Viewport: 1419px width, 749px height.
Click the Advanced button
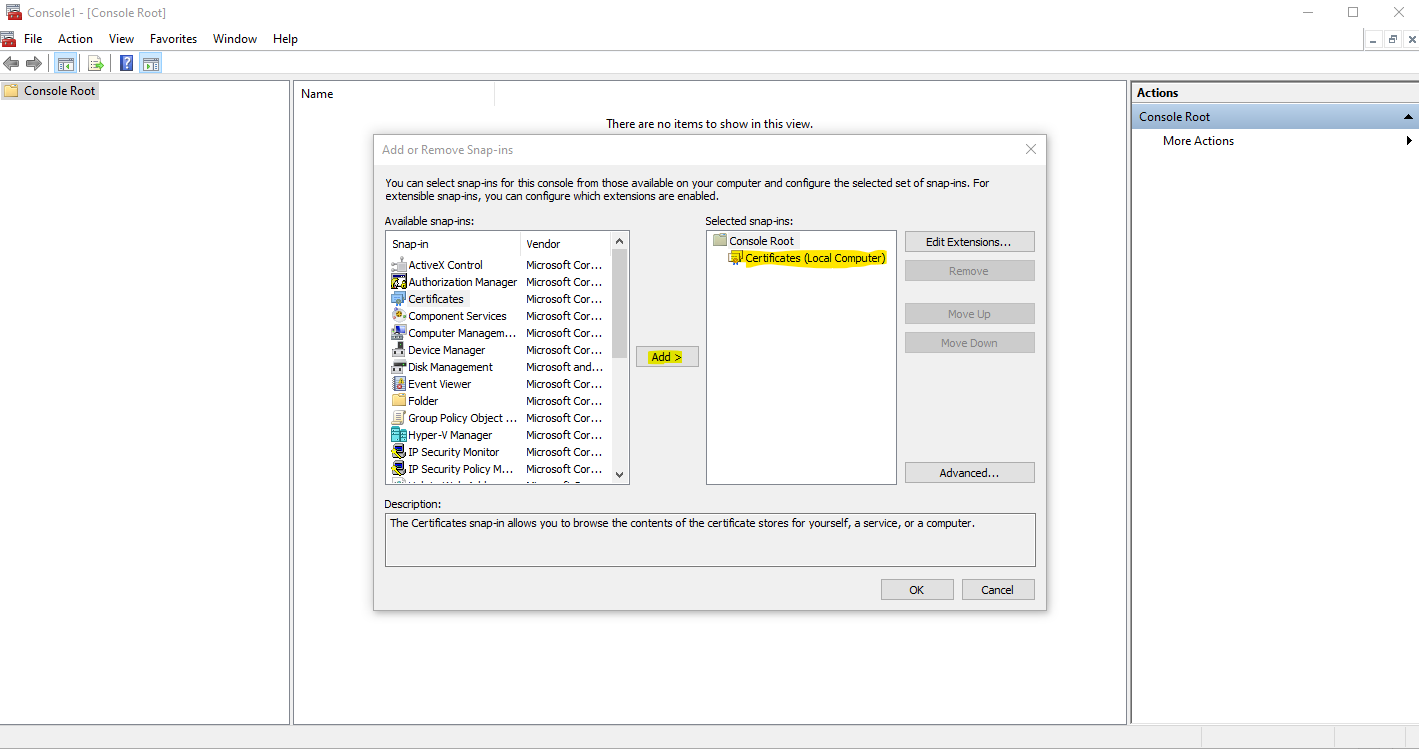[968, 471]
